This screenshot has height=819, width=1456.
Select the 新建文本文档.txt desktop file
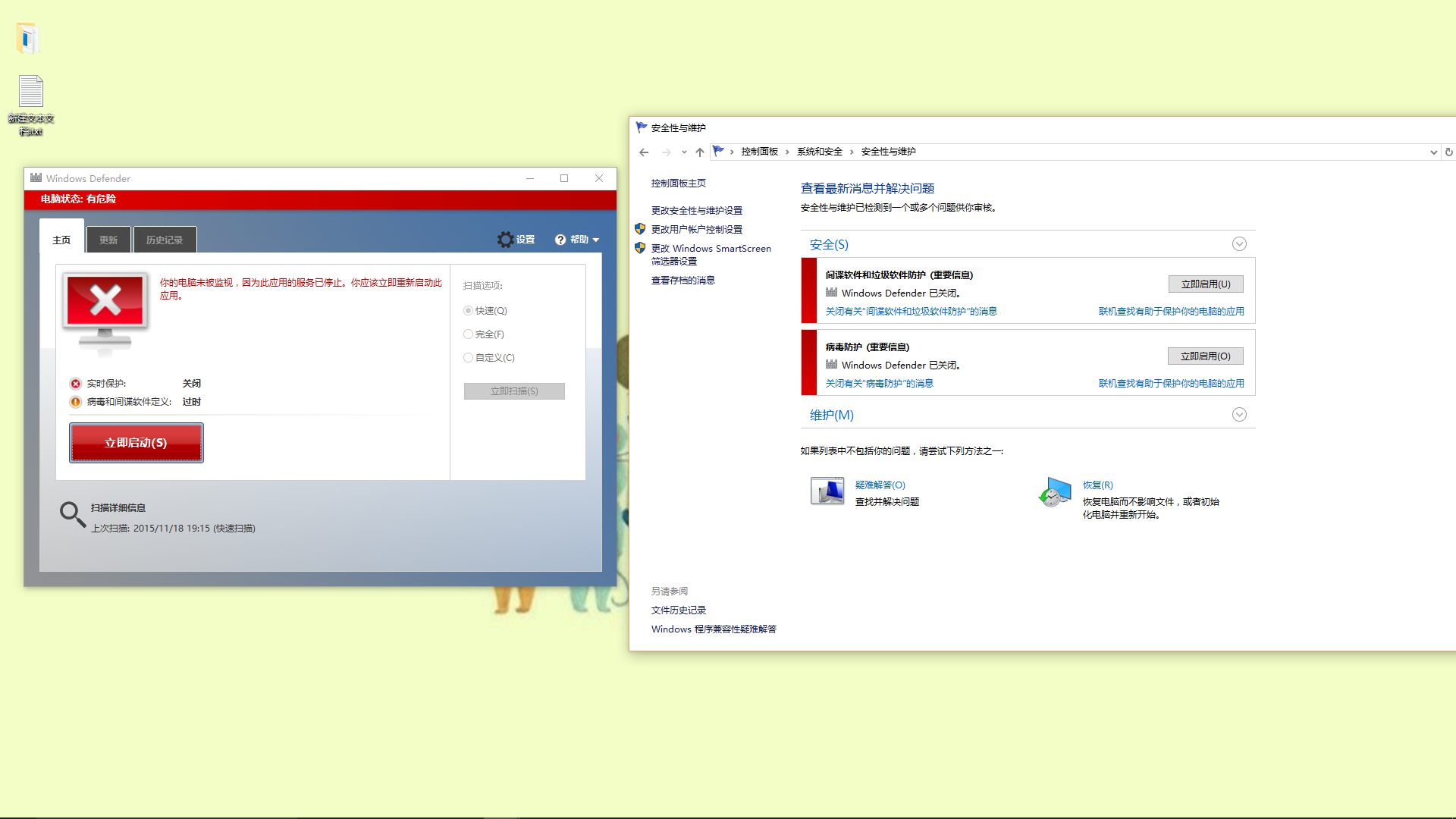31,105
